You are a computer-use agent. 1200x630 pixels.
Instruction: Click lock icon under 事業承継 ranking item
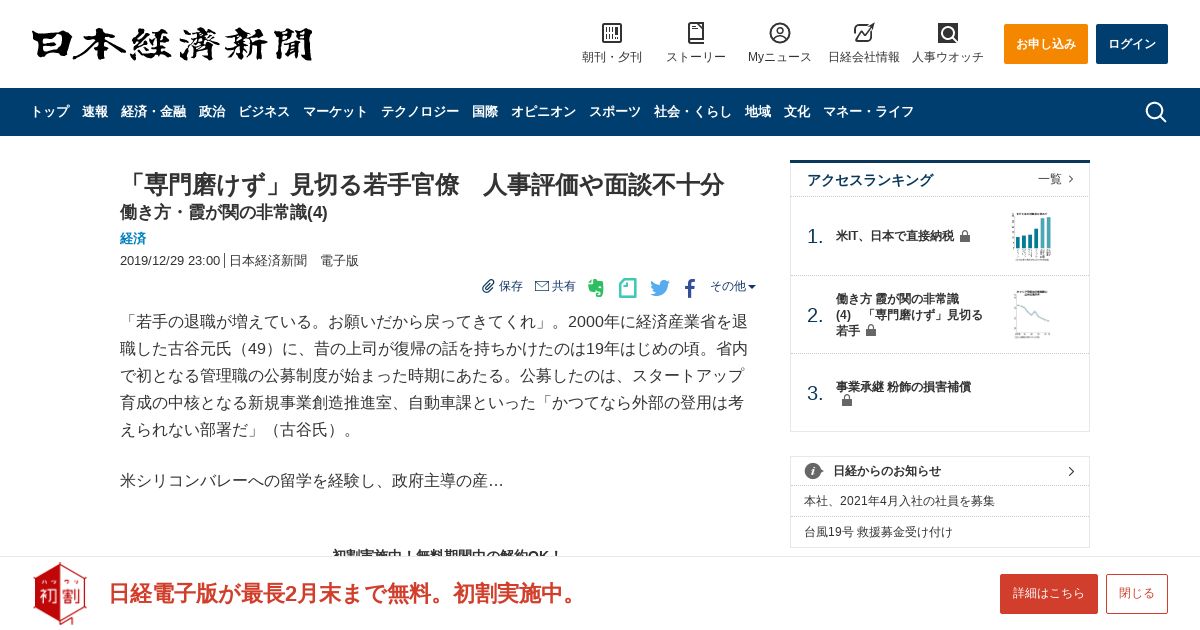click(x=847, y=401)
